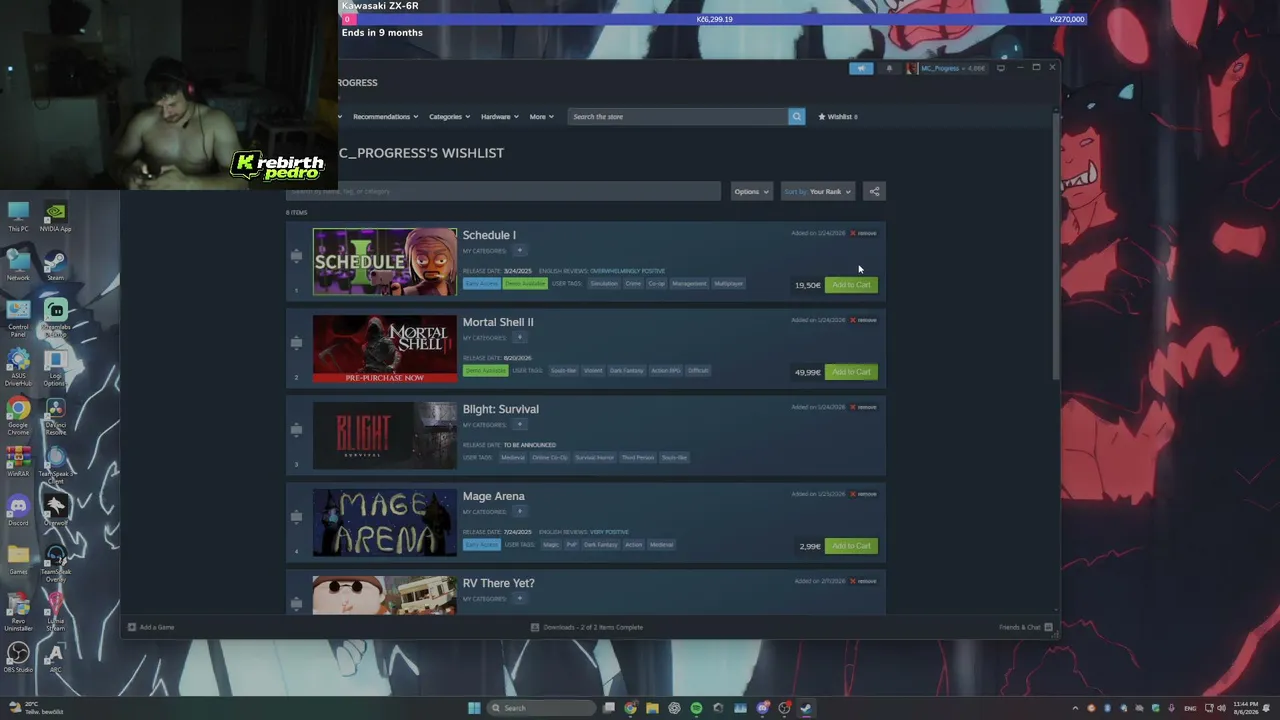Launch TeamSpeak 3 Client desktop shortcut
Screen dimensions: 1280x720
coord(55,463)
